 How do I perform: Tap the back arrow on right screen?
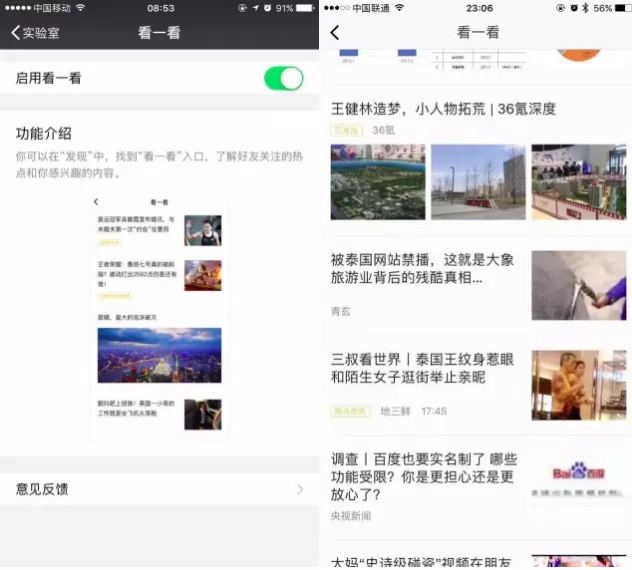click(x=335, y=33)
